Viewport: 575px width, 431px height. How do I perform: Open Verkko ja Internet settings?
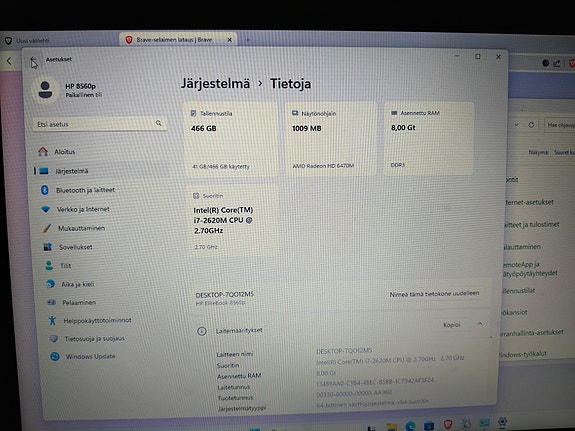pos(76,209)
